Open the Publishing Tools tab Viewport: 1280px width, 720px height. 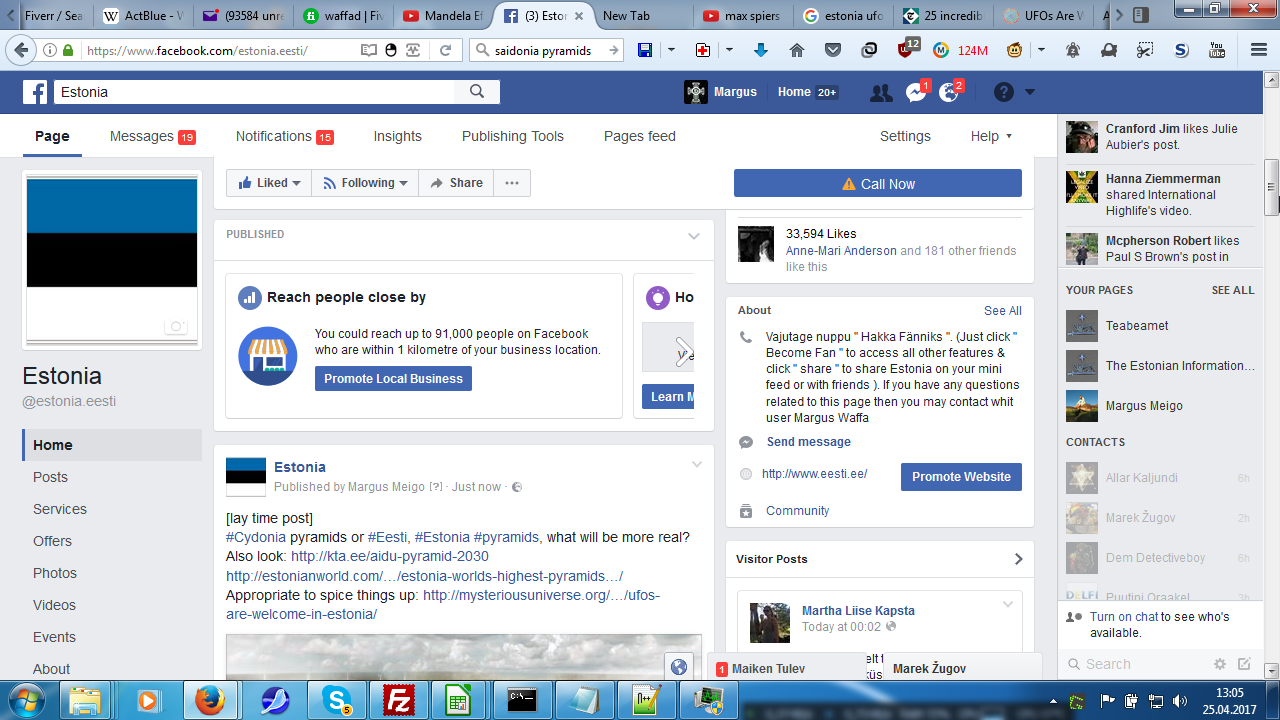pyautogui.click(x=513, y=136)
